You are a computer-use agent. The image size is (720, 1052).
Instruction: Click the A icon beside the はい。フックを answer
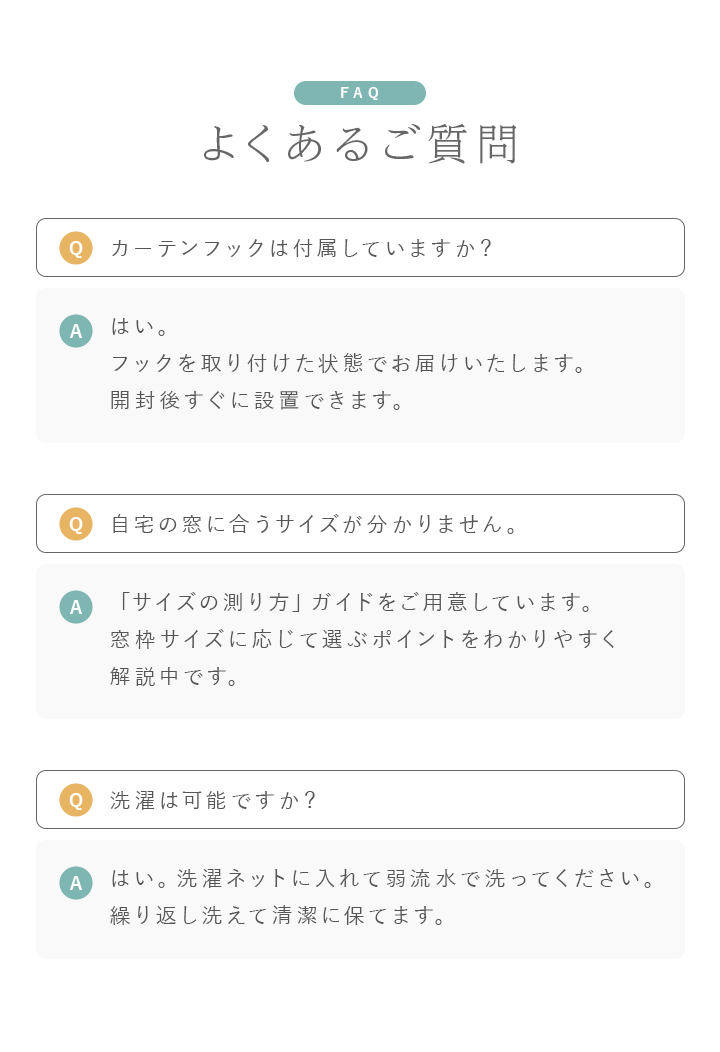pos(76,331)
